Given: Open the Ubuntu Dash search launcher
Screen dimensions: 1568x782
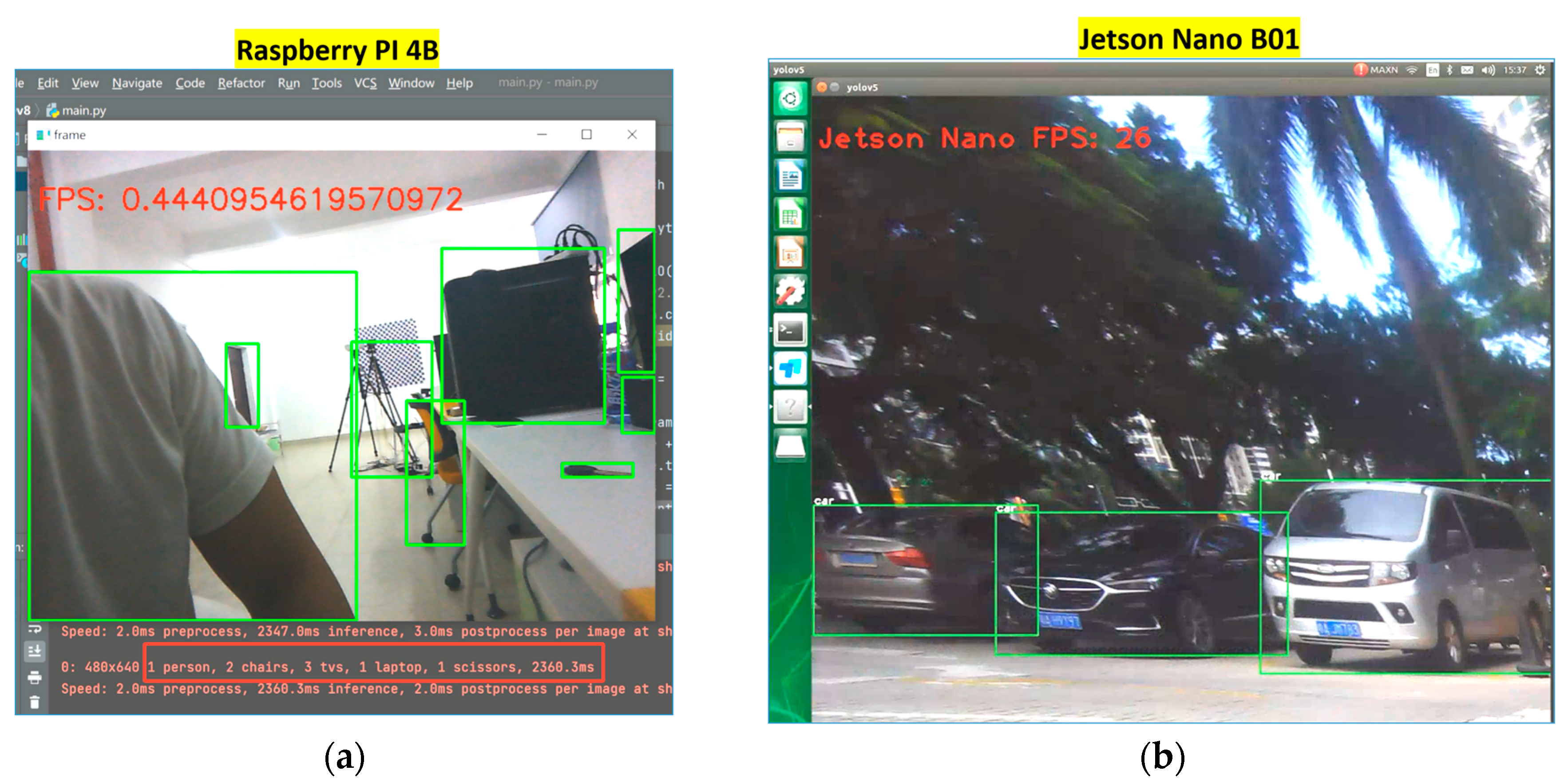Looking at the screenshot, I should pos(789,99).
